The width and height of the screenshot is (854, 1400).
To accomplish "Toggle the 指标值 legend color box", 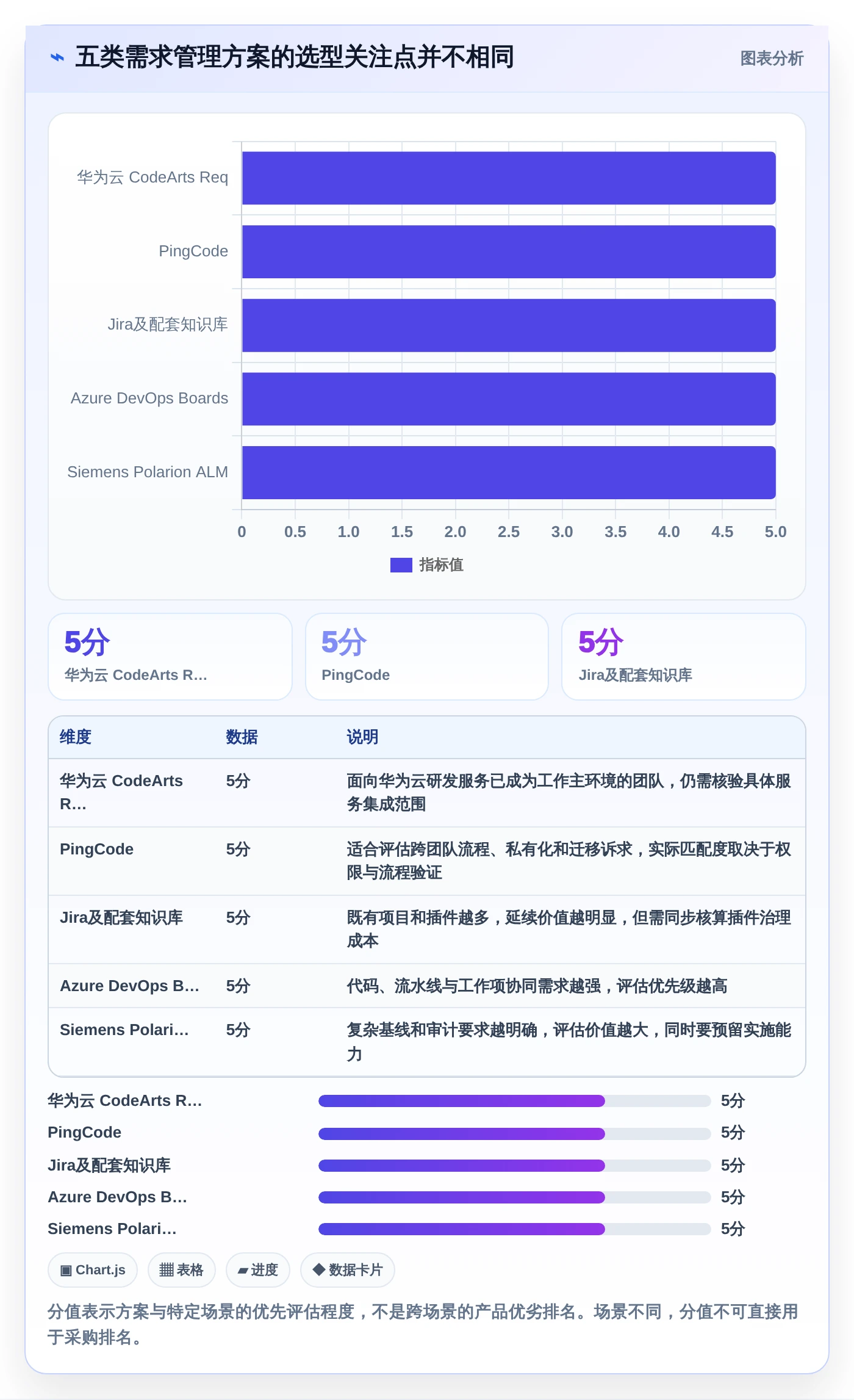I will tap(401, 565).
